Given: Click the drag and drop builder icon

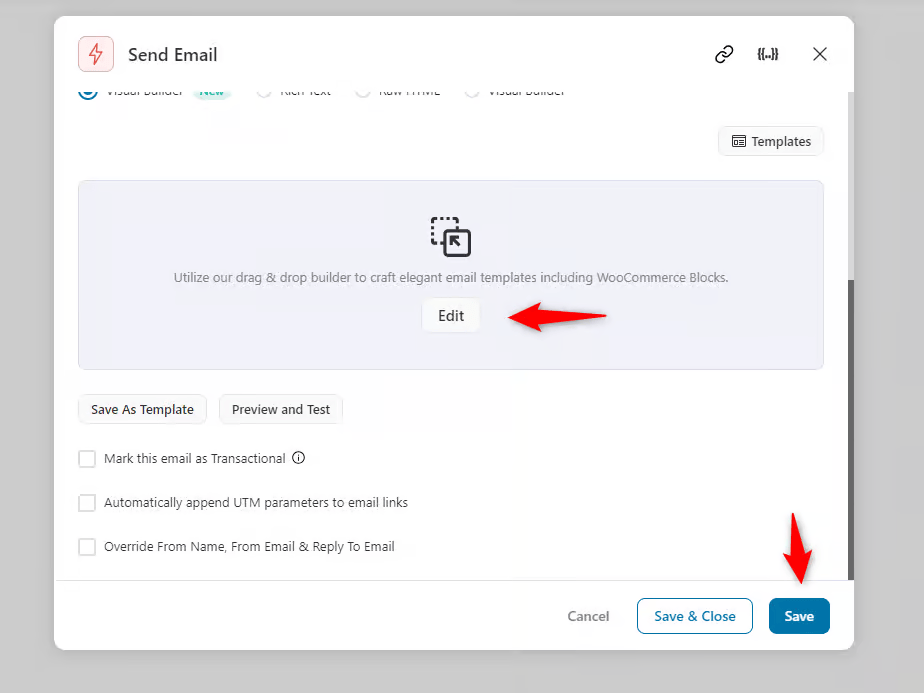Looking at the screenshot, I should tap(451, 237).
